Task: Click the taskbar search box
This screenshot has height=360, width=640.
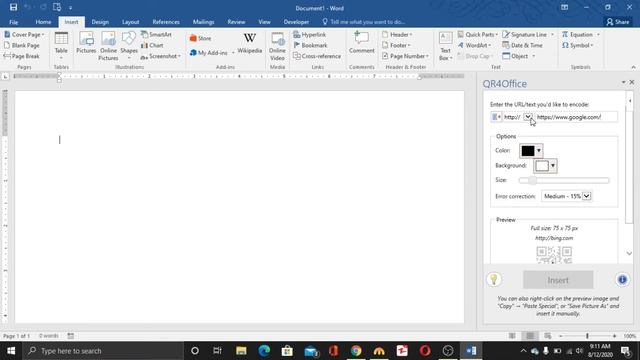Action: (103, 351)
